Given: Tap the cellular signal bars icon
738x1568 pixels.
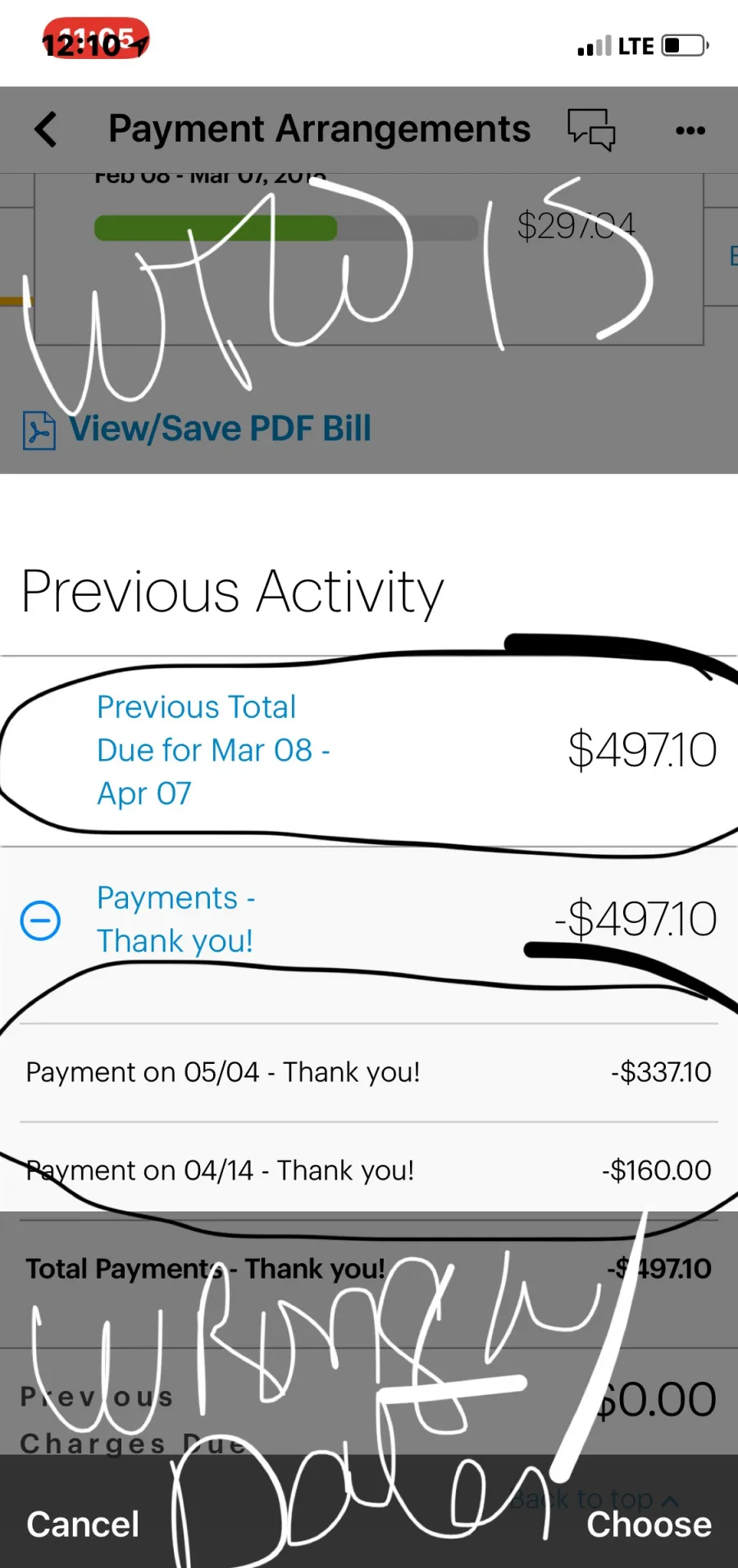Looking at the screenshot, I should [x=594, y=47].
